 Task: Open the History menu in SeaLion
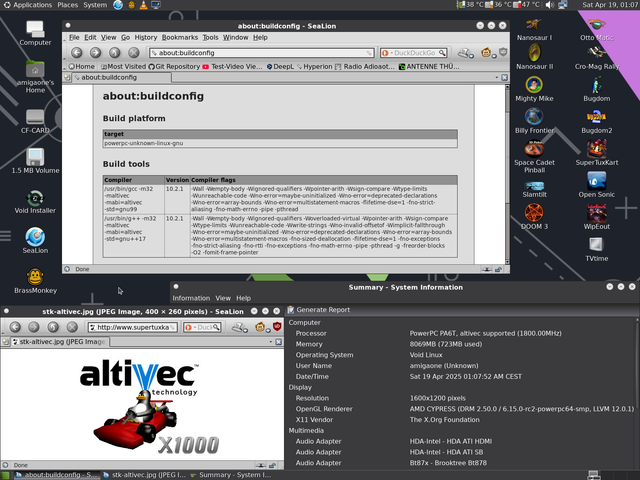[146, 37]
